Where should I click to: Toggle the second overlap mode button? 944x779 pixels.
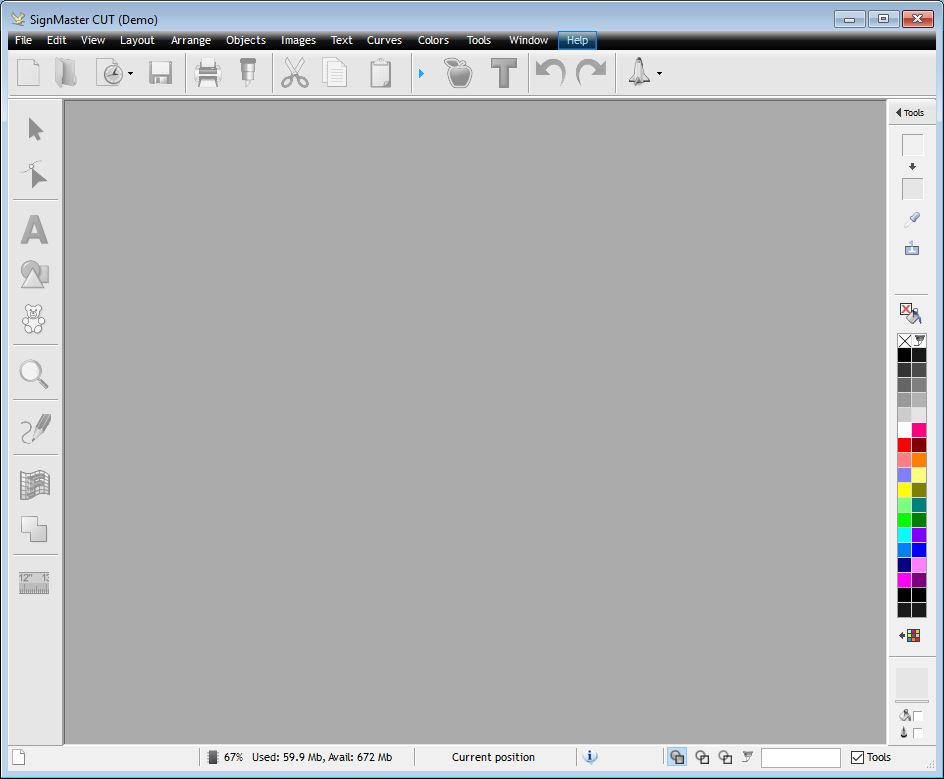(702, 757)
